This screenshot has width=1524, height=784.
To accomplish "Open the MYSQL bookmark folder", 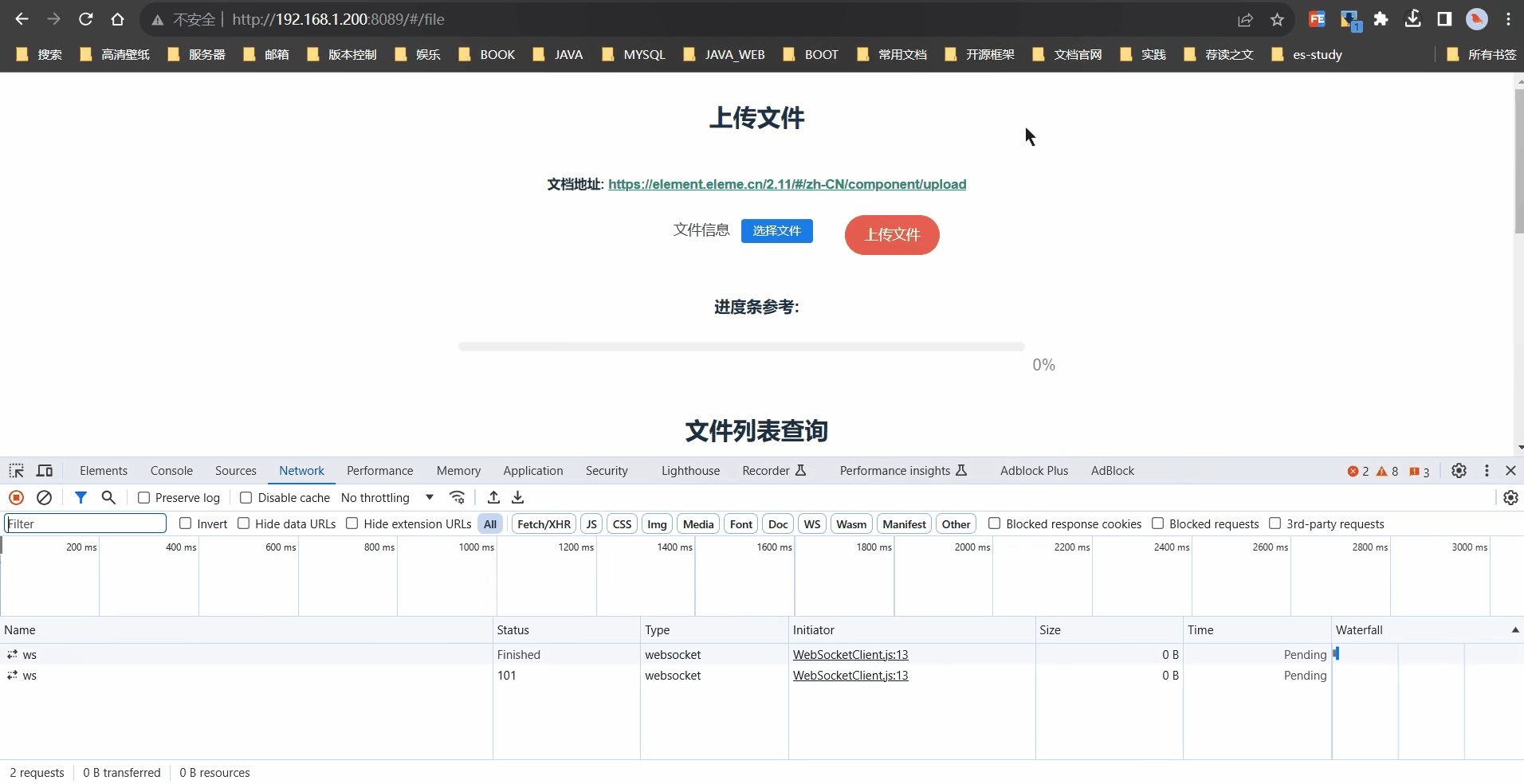I will click(634, 54).
